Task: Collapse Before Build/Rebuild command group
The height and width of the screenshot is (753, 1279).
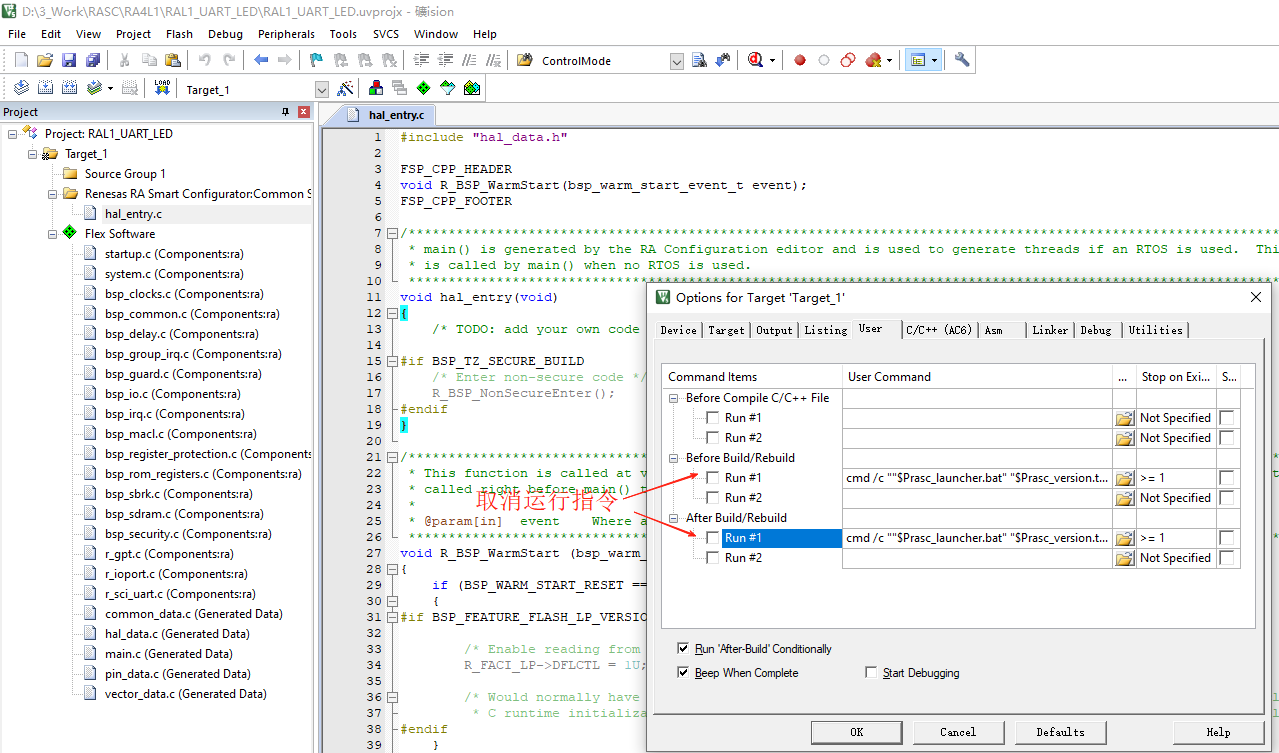Action: [675, 458]
